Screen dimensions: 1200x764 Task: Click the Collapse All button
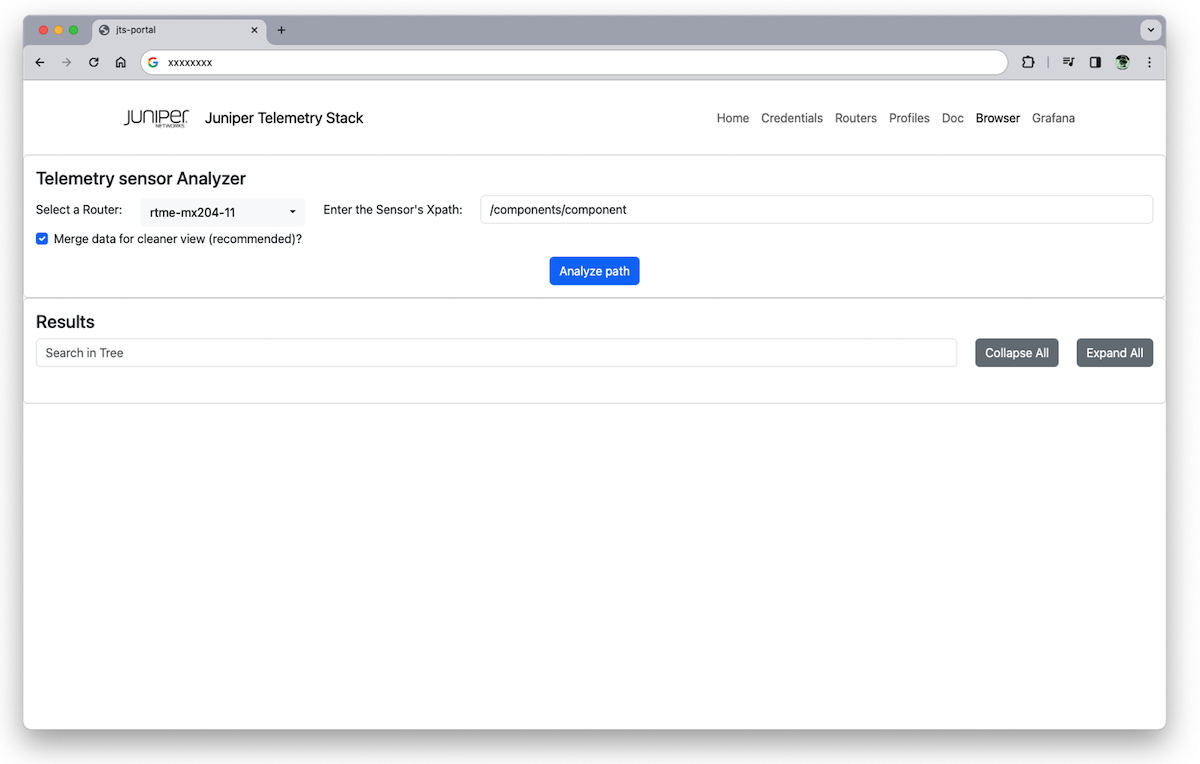point(1016,352)
